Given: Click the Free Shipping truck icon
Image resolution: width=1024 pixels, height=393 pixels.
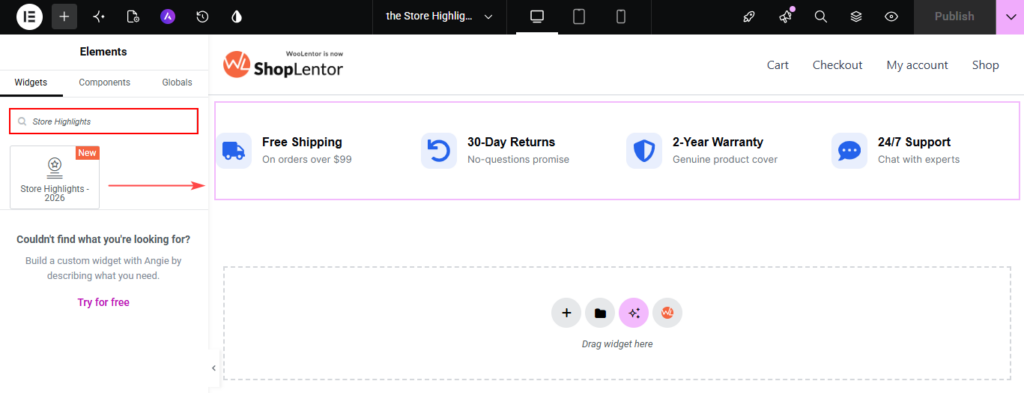Looking at the screenshot, I should (234, 151).
